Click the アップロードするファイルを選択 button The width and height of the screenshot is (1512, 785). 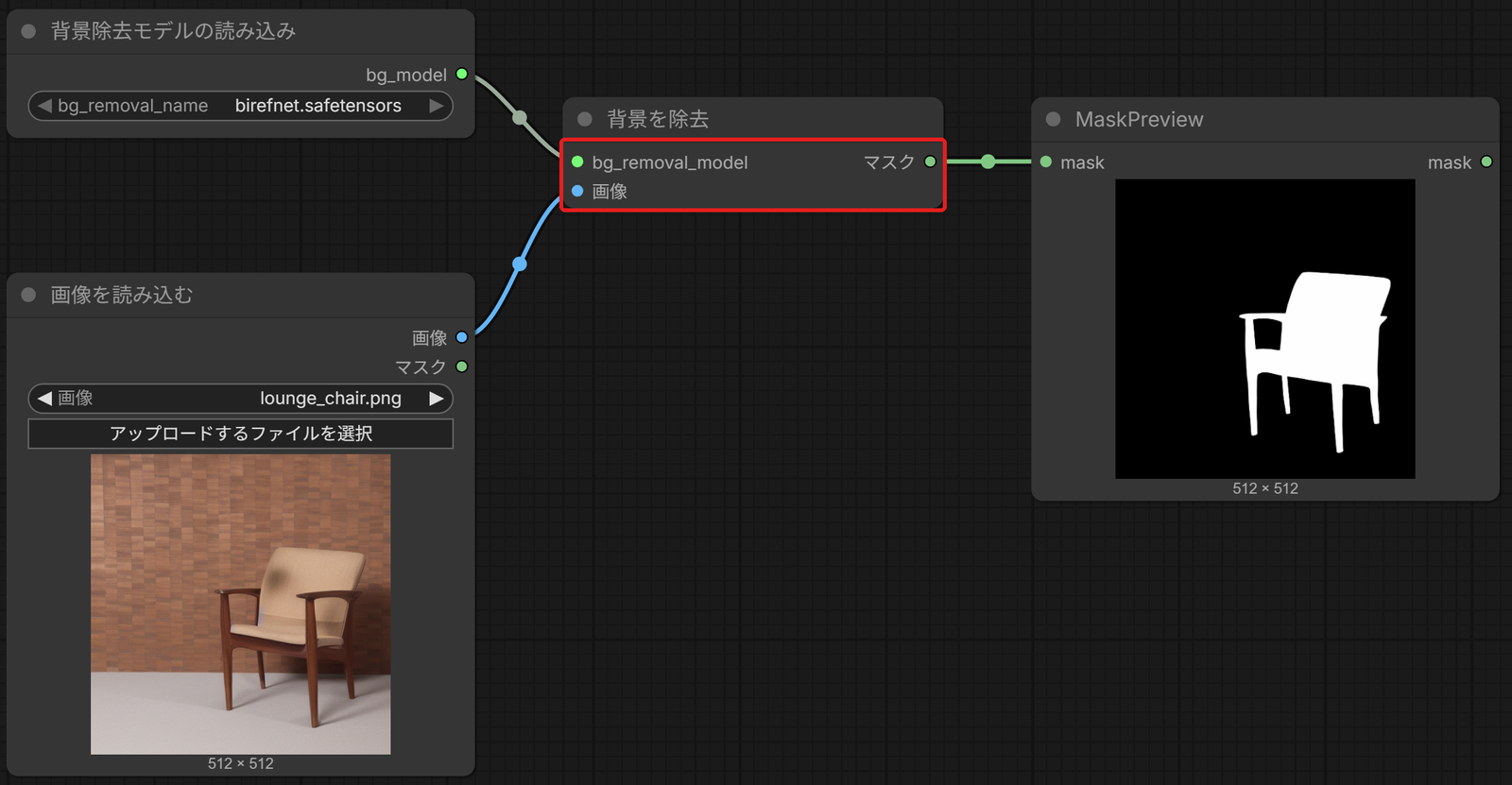click(x=241, y=434)
